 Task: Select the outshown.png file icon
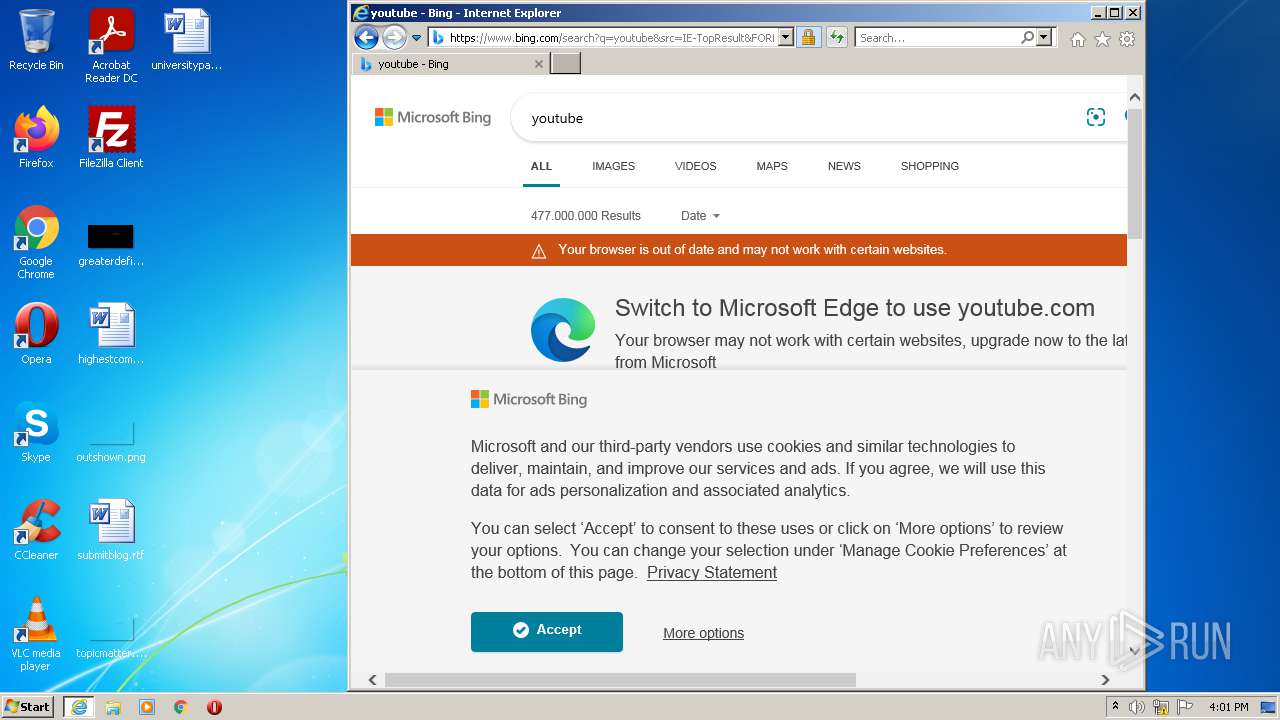(111, 440)
